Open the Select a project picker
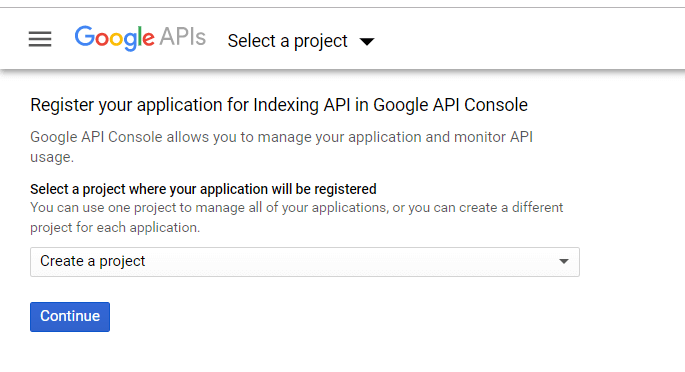The height and width of the screenshot is (372, 685). point(301,41)
